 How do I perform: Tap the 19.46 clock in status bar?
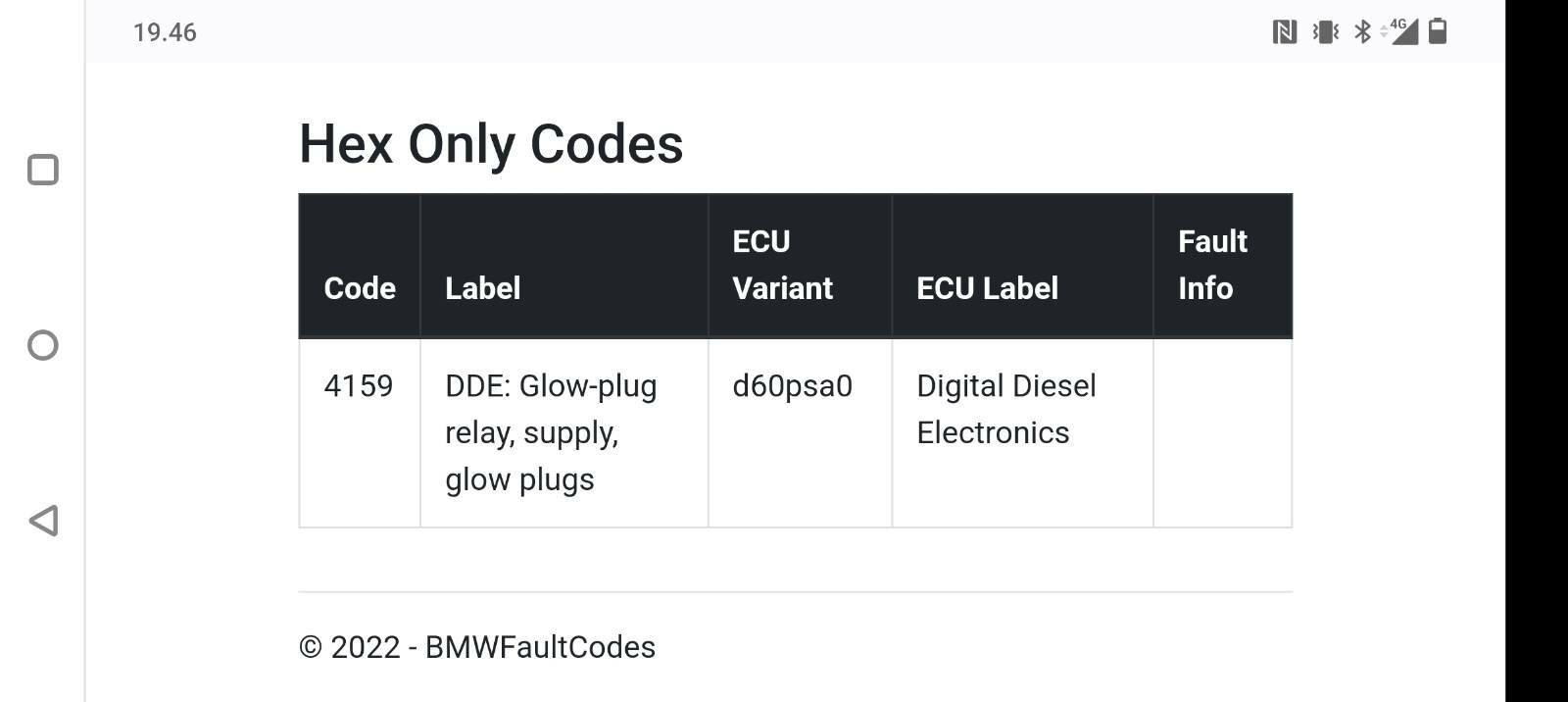tap(165, 32)
